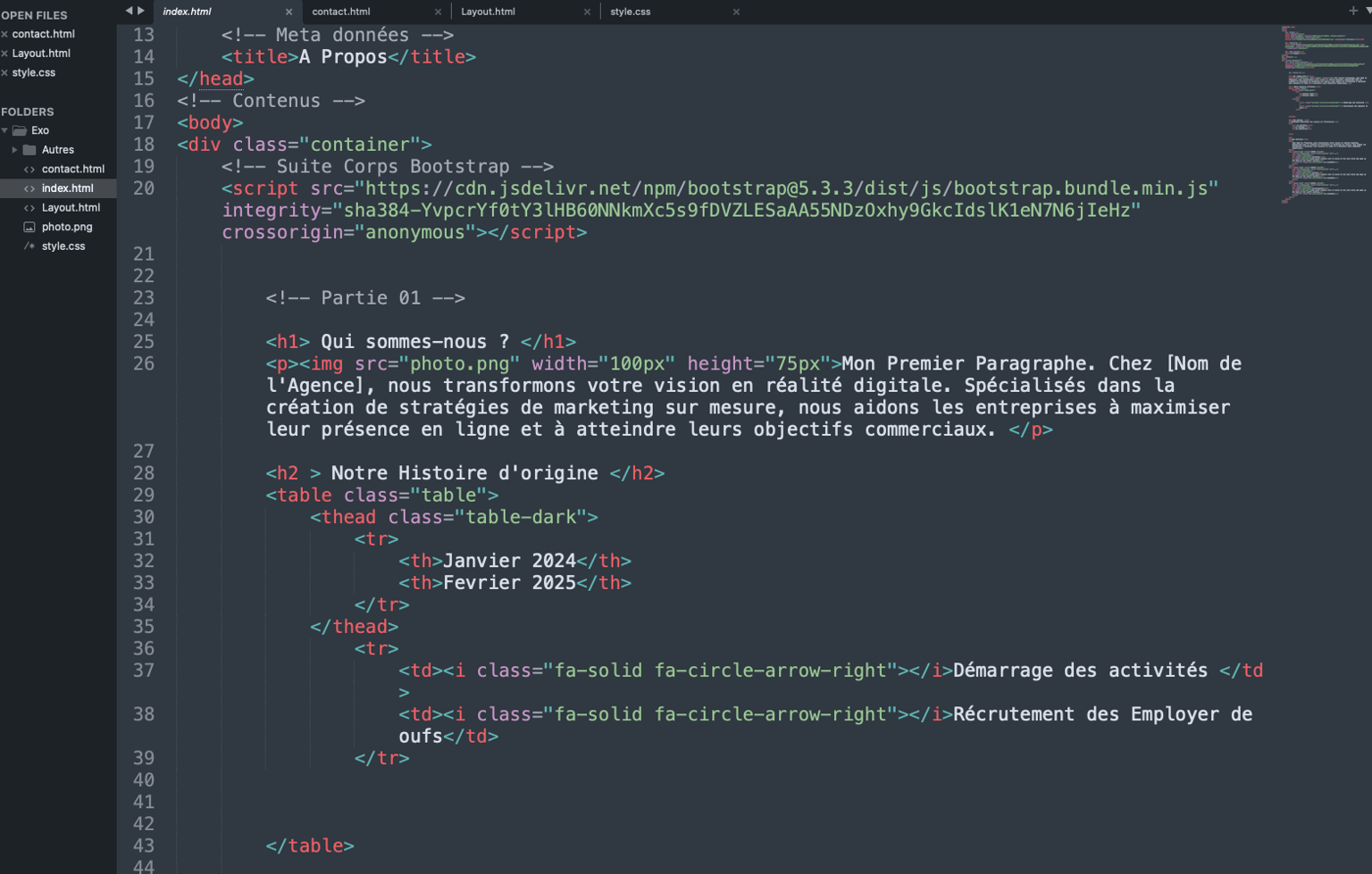Click the "</head>" closing tag
This screenshot has width=1372, height=874.
click(215, 79)
